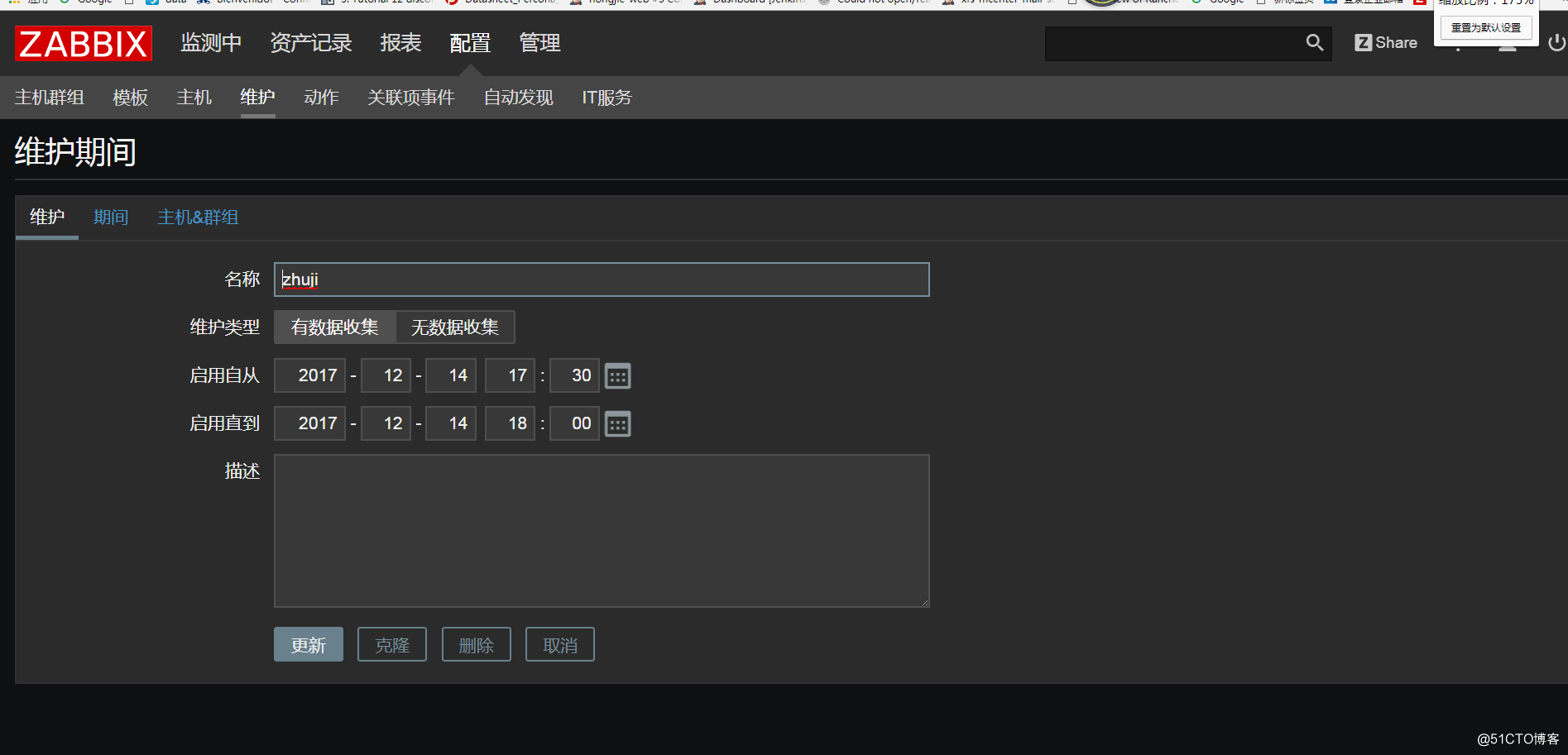Click the search magnifier icon
The width and height of the screenshot is (1568, 755).
click(1314, 43)
